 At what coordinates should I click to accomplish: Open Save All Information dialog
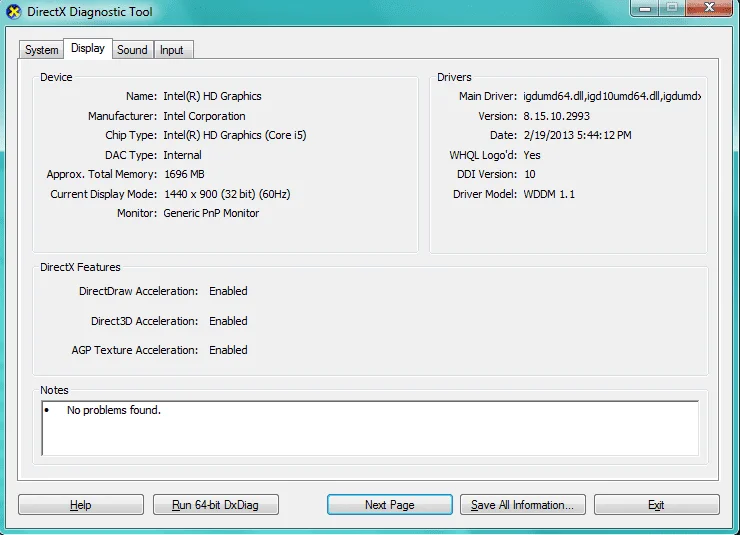pos(523,505)
